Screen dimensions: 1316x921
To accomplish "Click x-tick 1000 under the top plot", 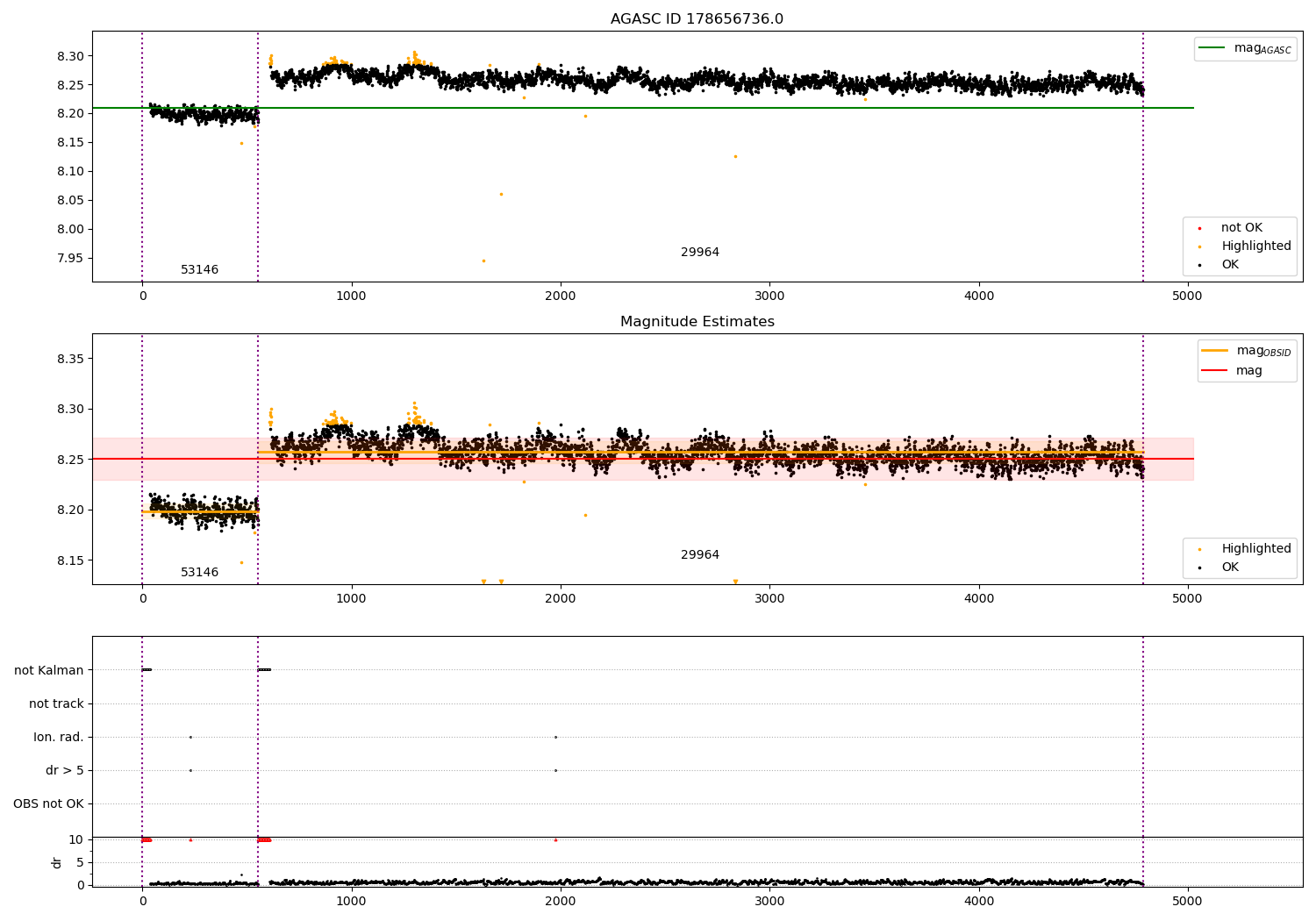I will tap(351, 296).
